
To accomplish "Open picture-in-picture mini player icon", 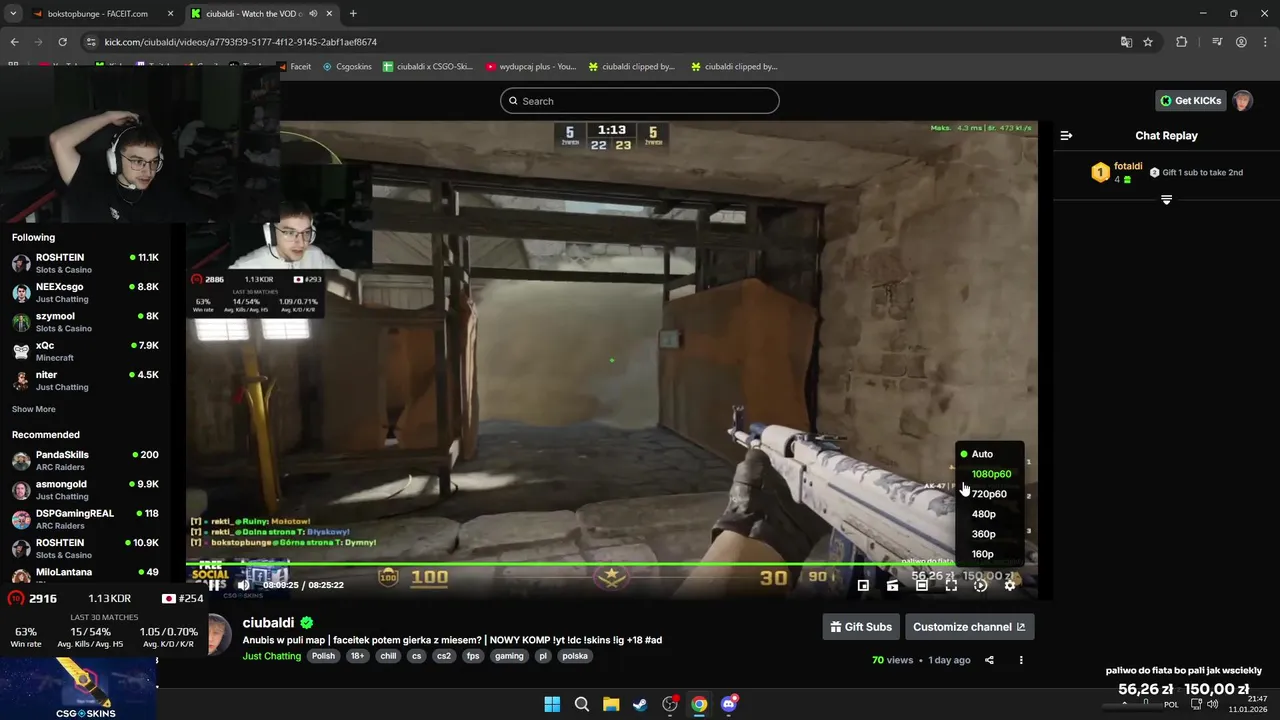I will (863, 585).
